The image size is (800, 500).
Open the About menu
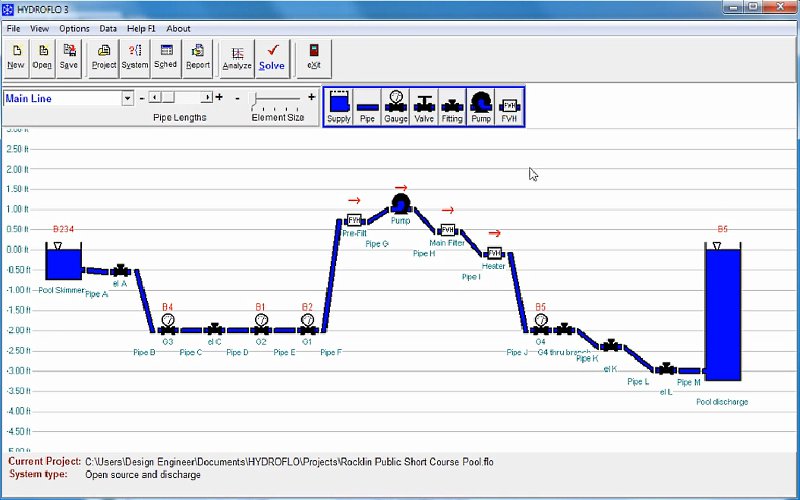pyautogui.click(x=178, y=29)
